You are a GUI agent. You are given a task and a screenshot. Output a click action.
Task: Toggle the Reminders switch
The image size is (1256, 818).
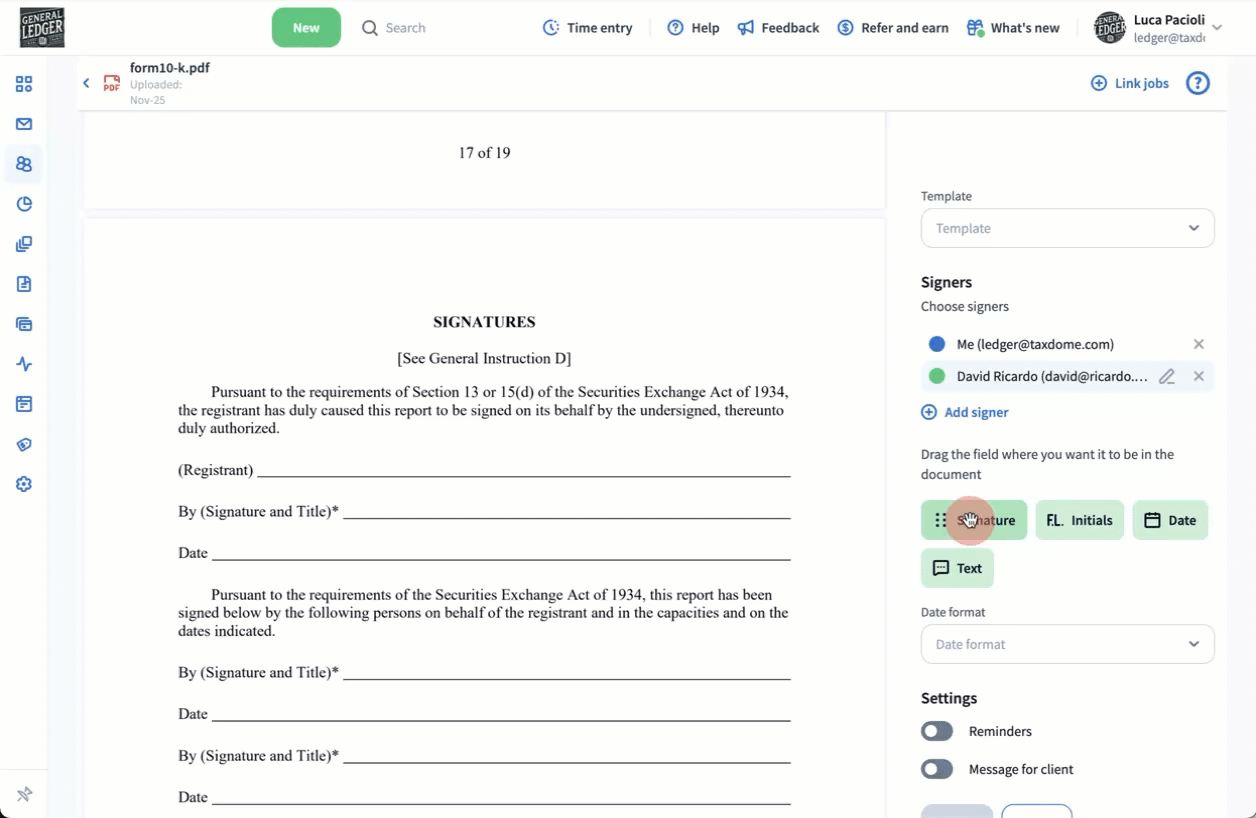(937, 732)
